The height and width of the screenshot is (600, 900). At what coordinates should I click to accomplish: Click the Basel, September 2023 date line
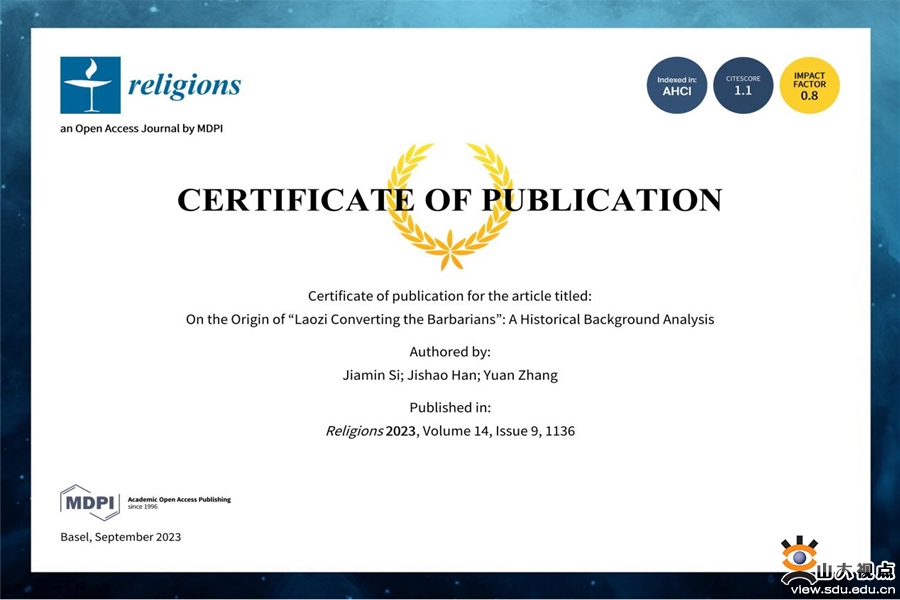coord(121,537)
